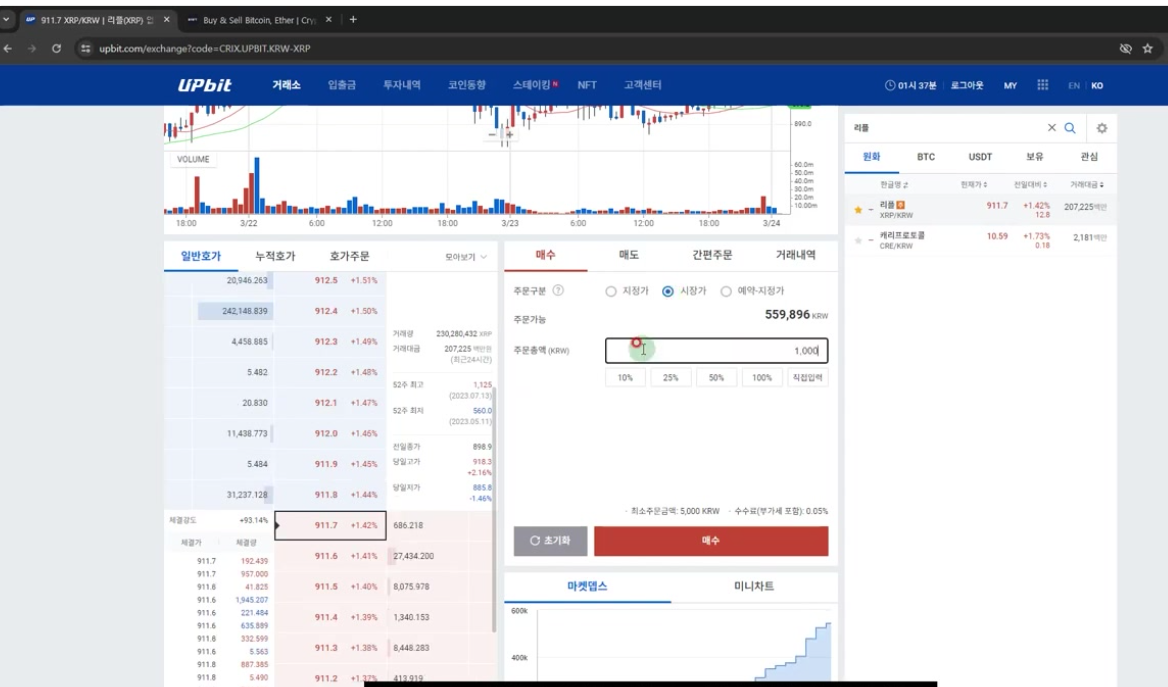
Task: Sort coin list by 현재가 header
Action: (x=974, y=184)
